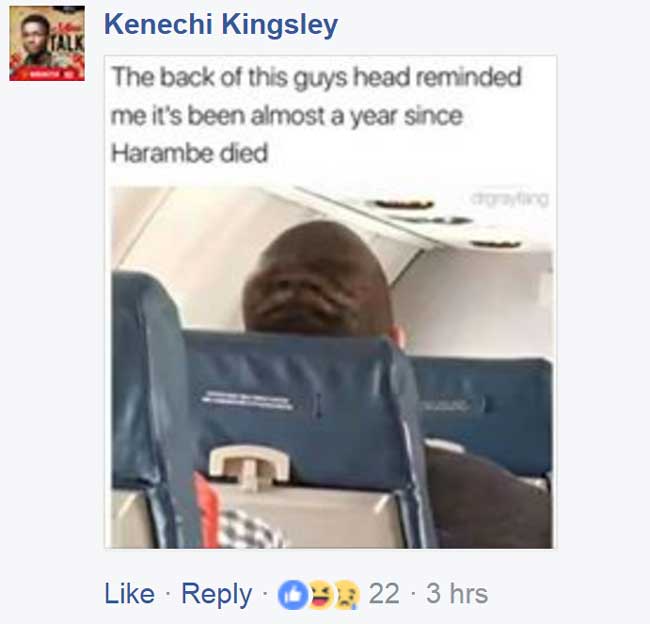Click the Haha laughing reaction emoji
The height and width of the screenshot is (624, 650).
(x=320, y=595)
